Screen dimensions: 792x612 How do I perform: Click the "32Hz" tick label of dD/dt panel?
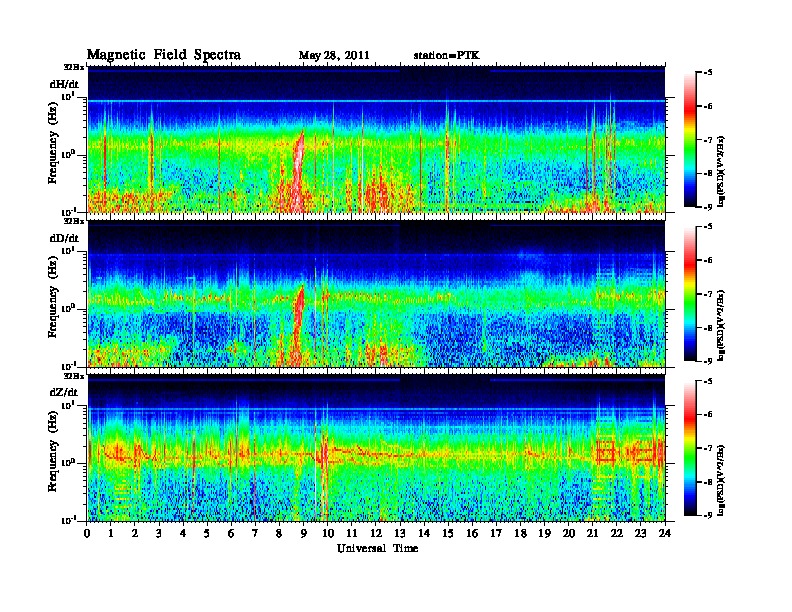point(74,221)
